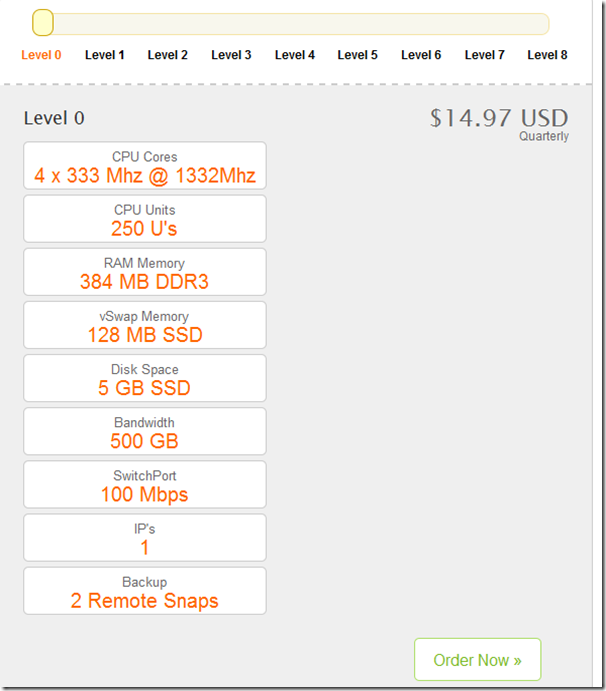Select the Level 0 label
This screenshot has height=691, width=606.
coord(41,55)
